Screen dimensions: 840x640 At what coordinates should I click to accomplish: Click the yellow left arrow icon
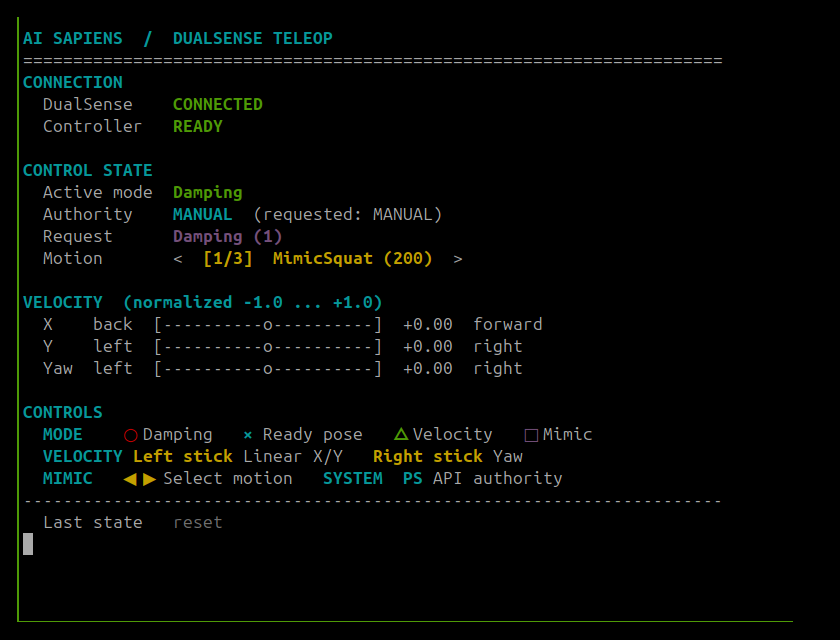[130, 479]
